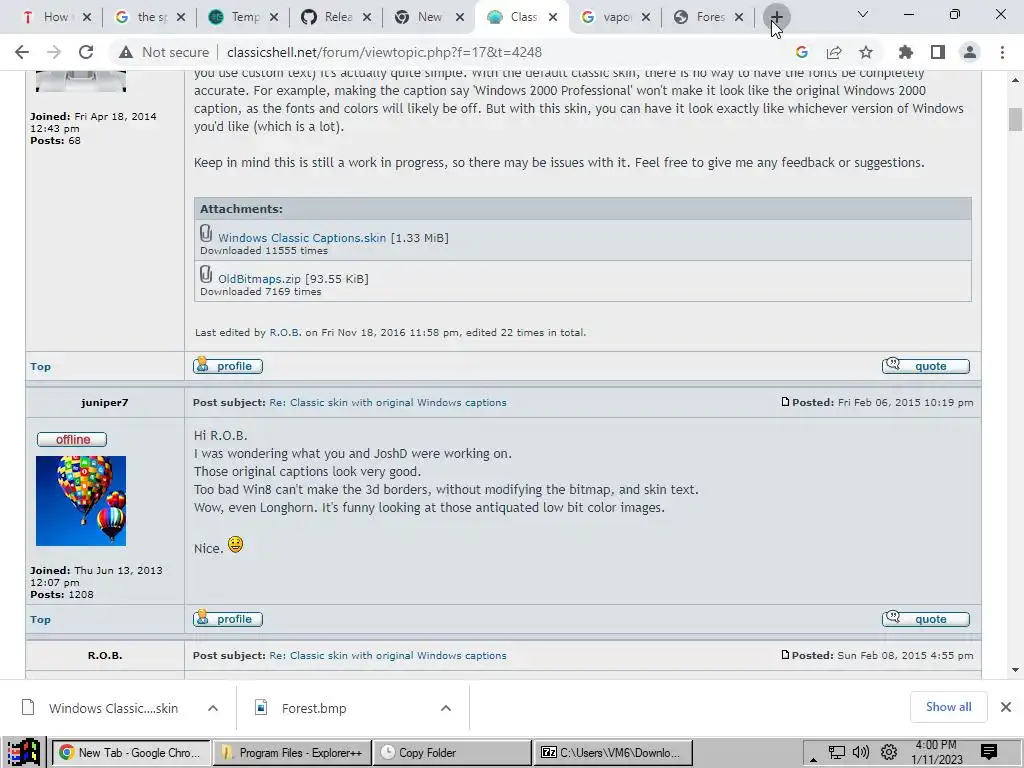Expand options for Windows Classic skin download
Screen dimensions: 1024x768
[x=213, y=708]
